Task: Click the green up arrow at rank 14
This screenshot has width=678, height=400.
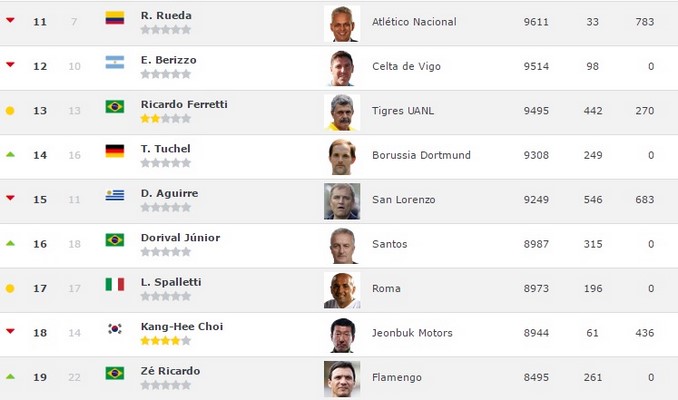Action: pos(10,154)
